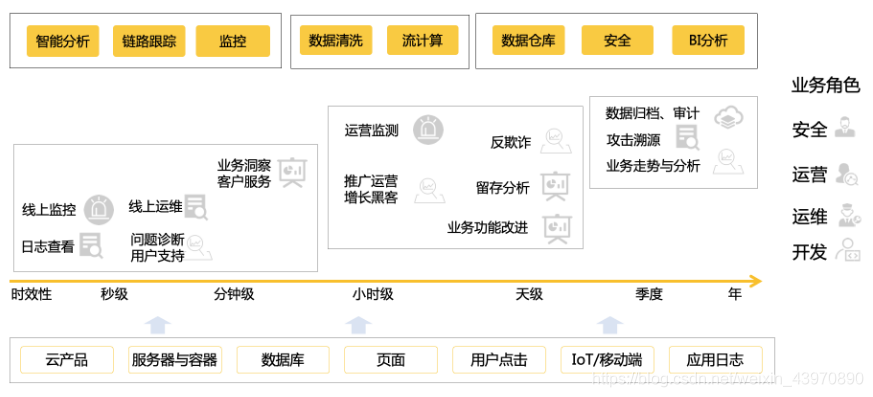Click the security person icon beside 安全 role
This screenshot has width=873, height=397.
pyautogui.click(x=846, y=128)
